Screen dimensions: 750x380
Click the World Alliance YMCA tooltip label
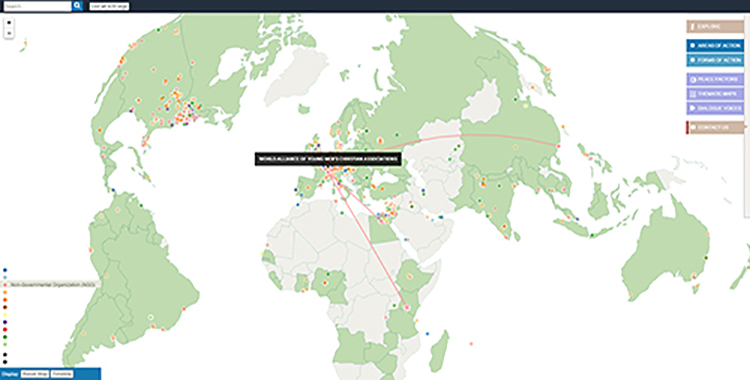(x=328, y=159)
